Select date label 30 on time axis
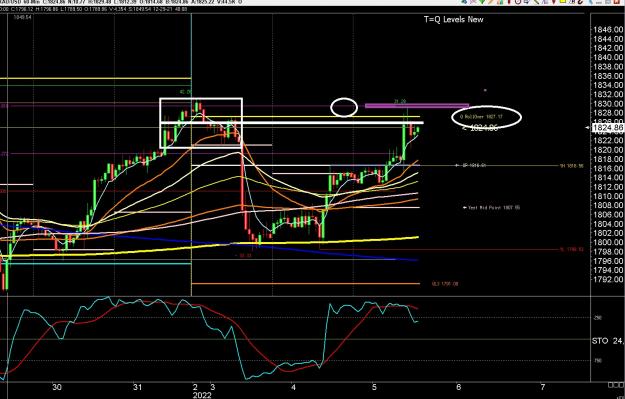Viewport: 625px width, 399px height. coord(57,387)
